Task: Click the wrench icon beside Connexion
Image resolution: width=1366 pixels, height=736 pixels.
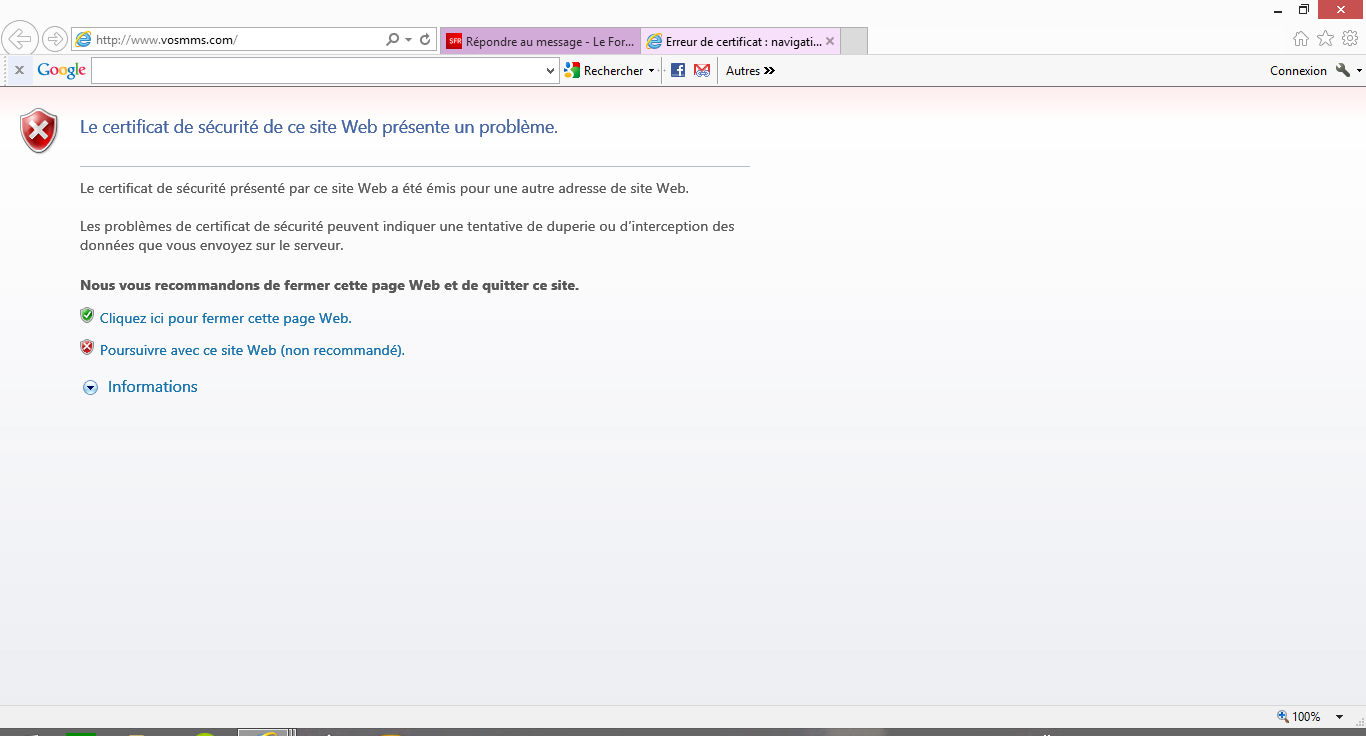Action: pos(1341,70)
